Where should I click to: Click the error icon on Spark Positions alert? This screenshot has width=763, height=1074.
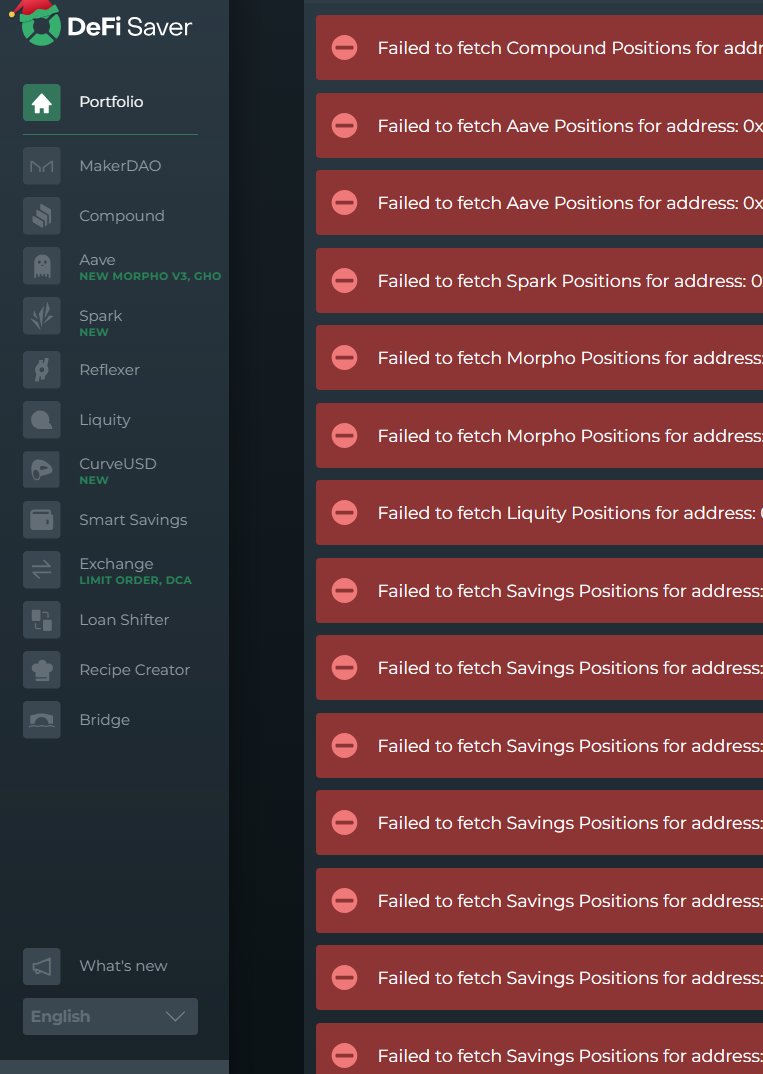coord(345,281)
